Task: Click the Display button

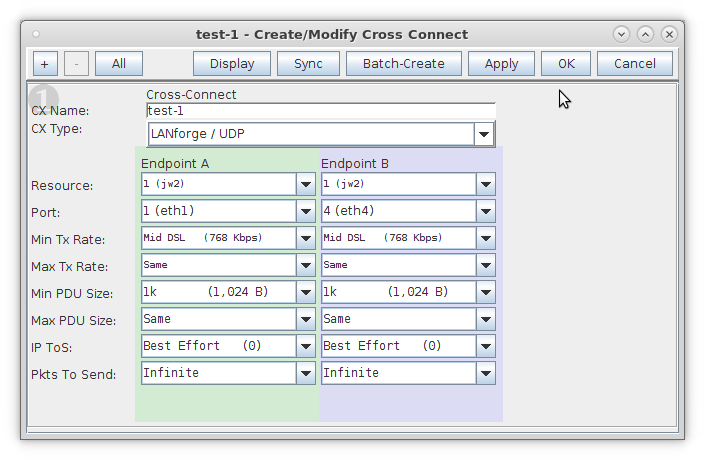Action: coord(231,64)
